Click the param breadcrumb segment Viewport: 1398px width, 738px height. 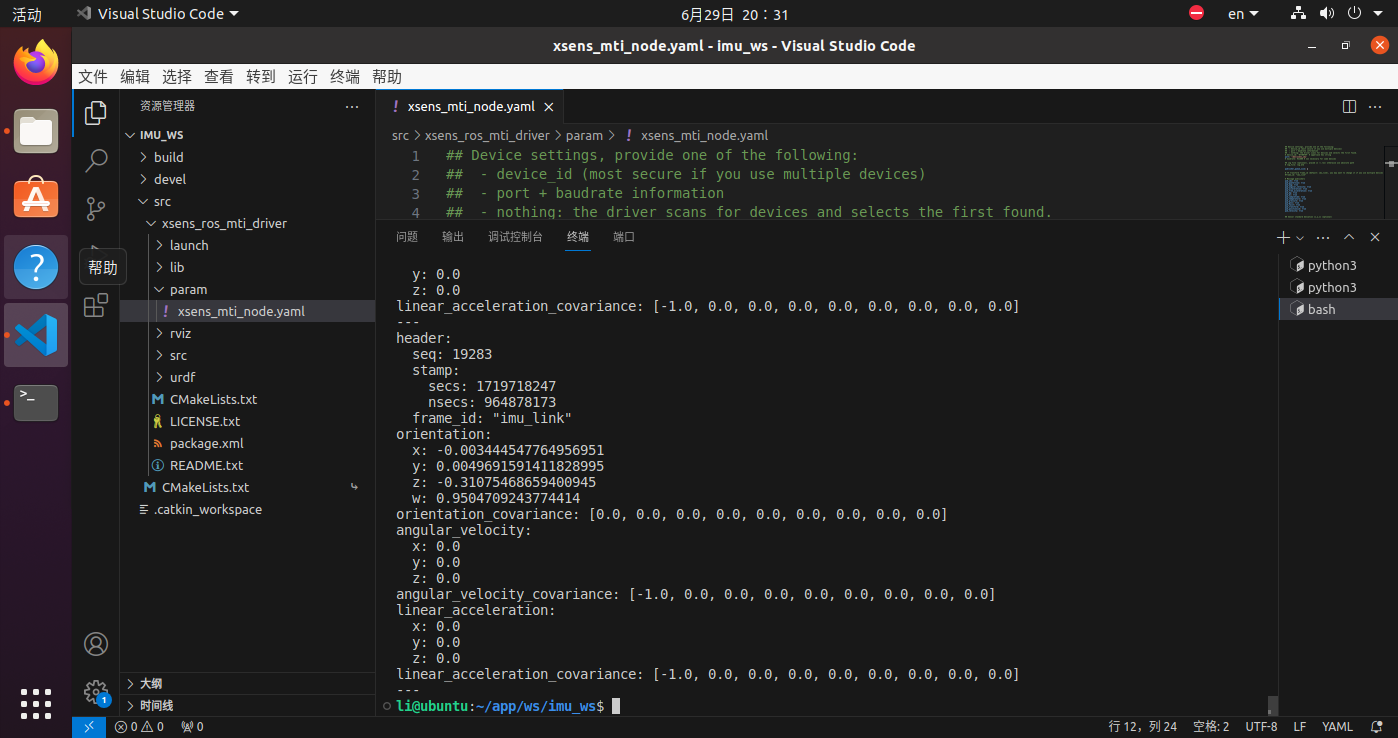pyautogui.click(x=584, y=135)
